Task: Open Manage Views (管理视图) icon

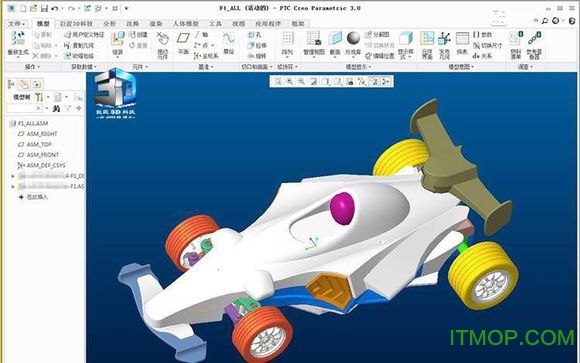Action: 314,38
